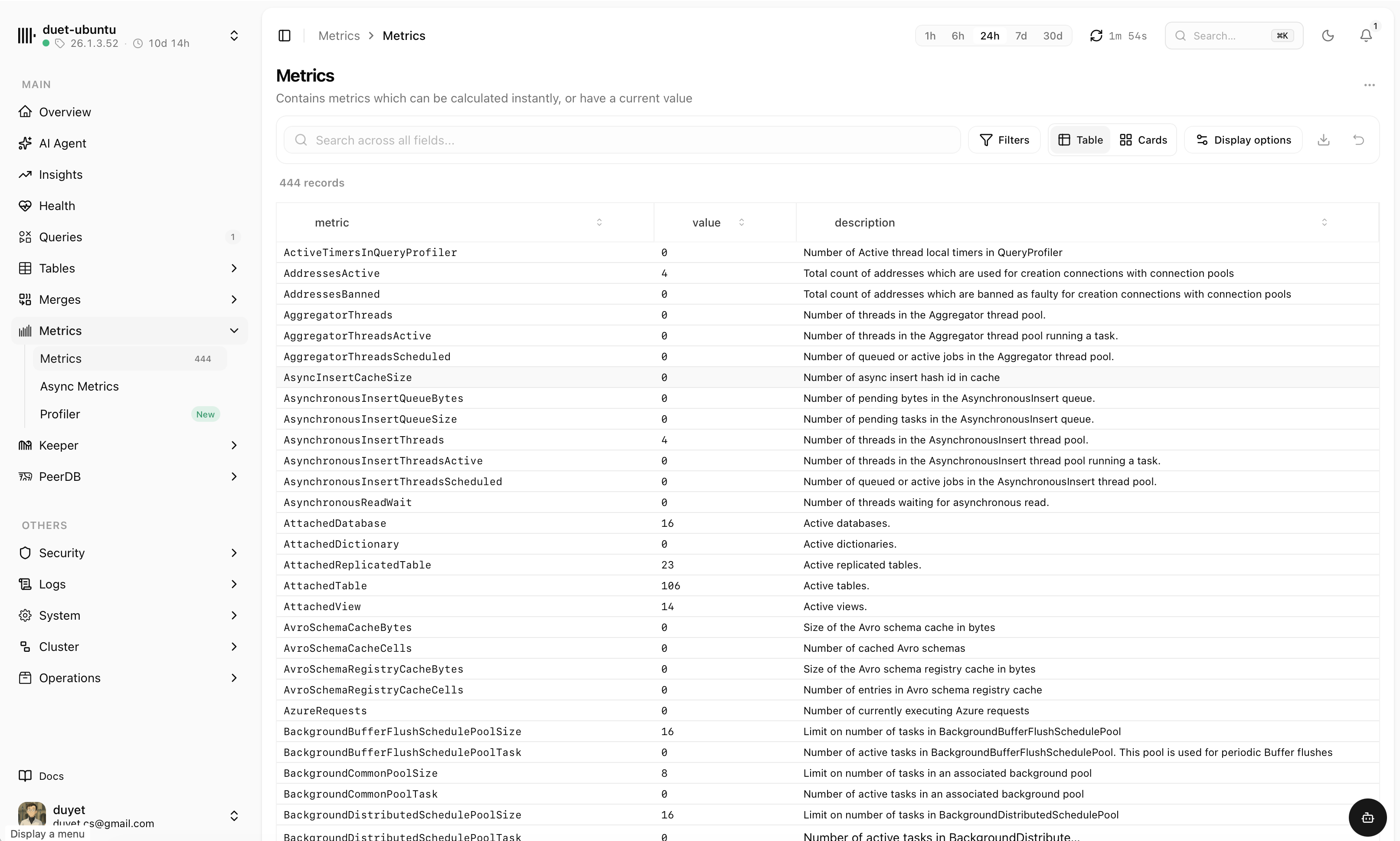Open the AI chat bot floating button
The width and height of the screenshot is (1400, 841).
1367,817
